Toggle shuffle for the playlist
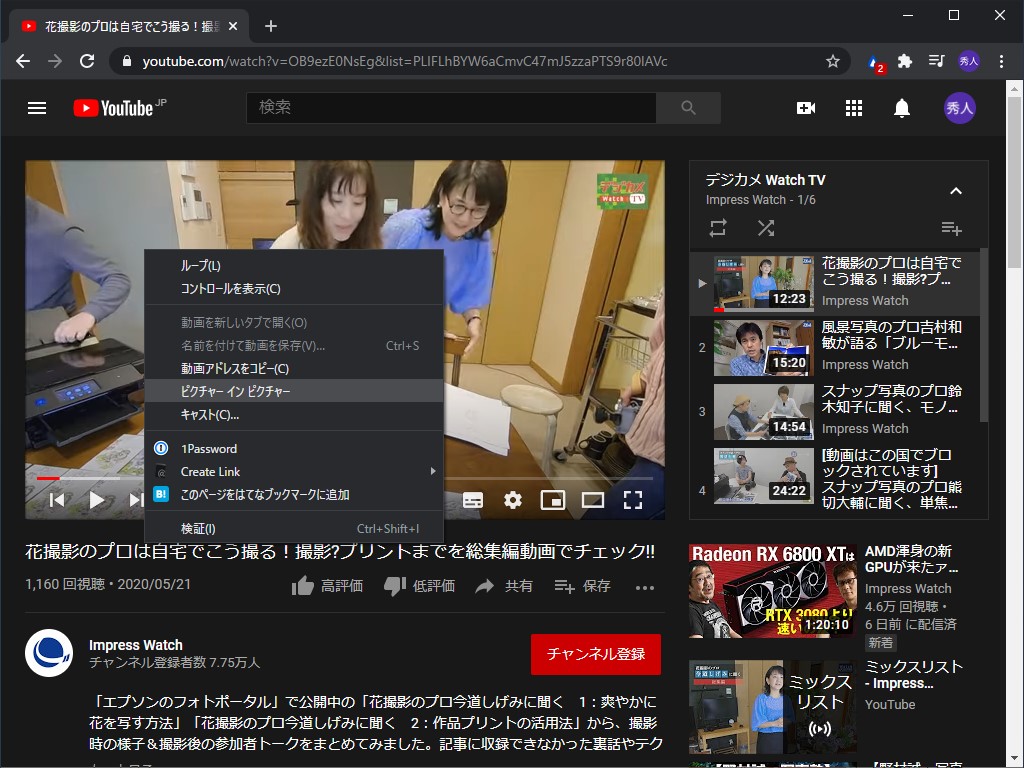The width and height of the screenshot is (1024, 768). [x=766, y=228]
